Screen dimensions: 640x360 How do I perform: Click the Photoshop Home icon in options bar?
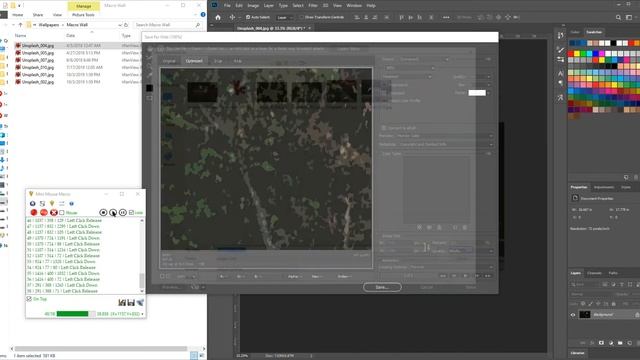(x=218, y=18)
